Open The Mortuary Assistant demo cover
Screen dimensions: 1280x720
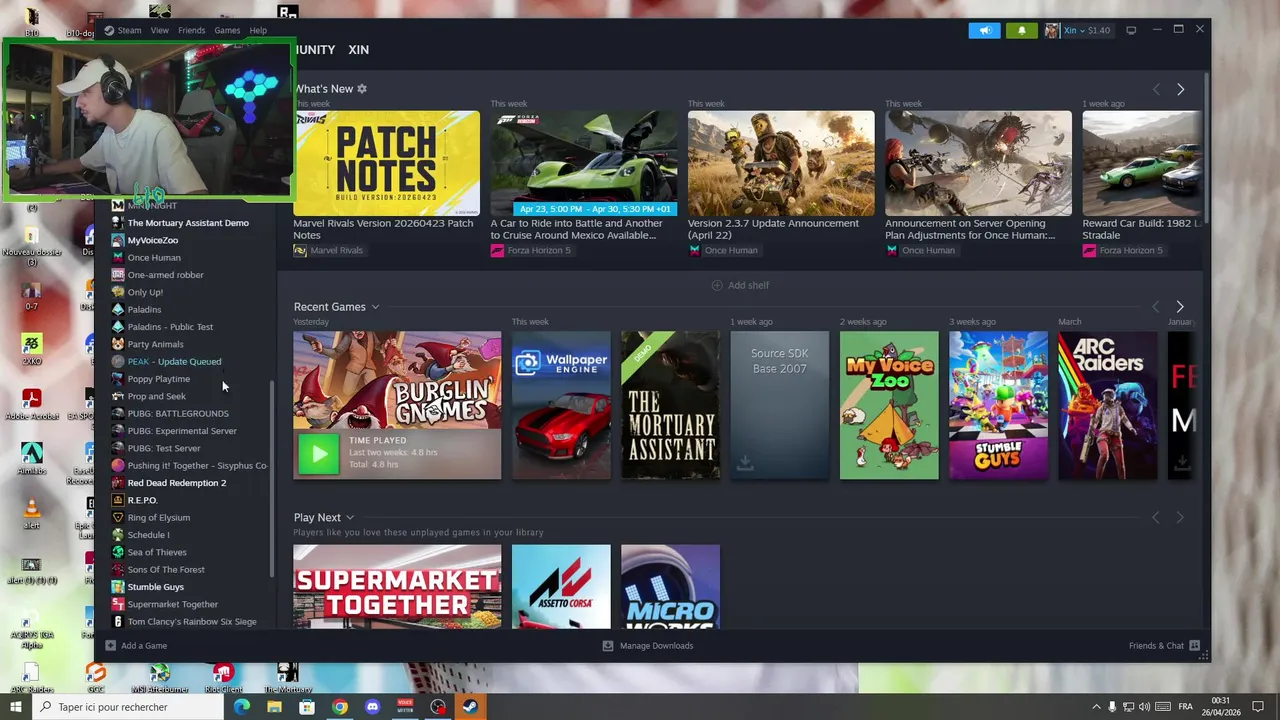pos(670,405)
